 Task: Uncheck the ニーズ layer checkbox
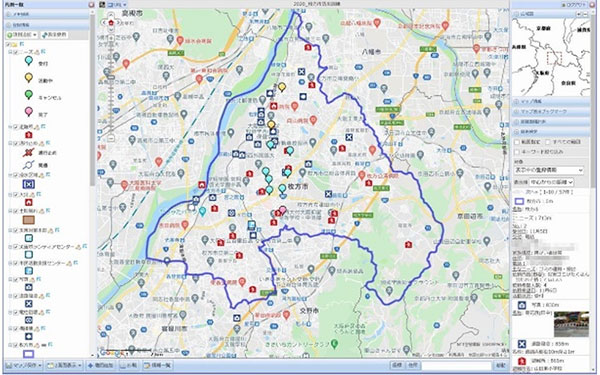point(15,52)
